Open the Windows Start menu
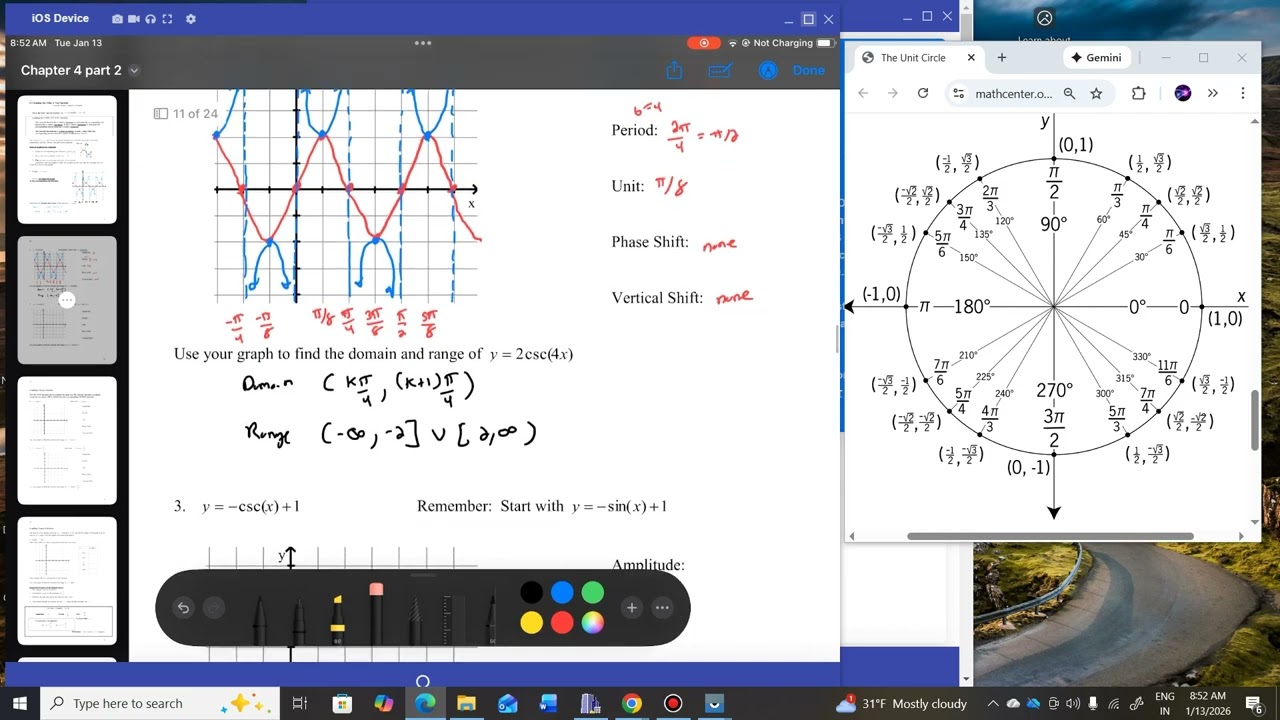 point(19,703)
